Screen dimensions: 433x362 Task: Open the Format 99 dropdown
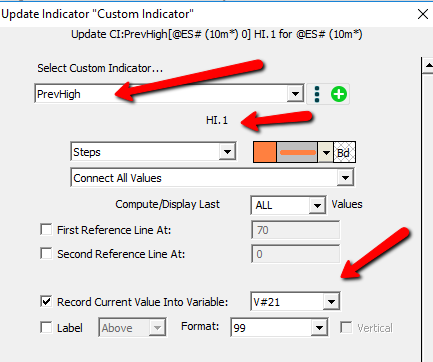pos(319,328)
